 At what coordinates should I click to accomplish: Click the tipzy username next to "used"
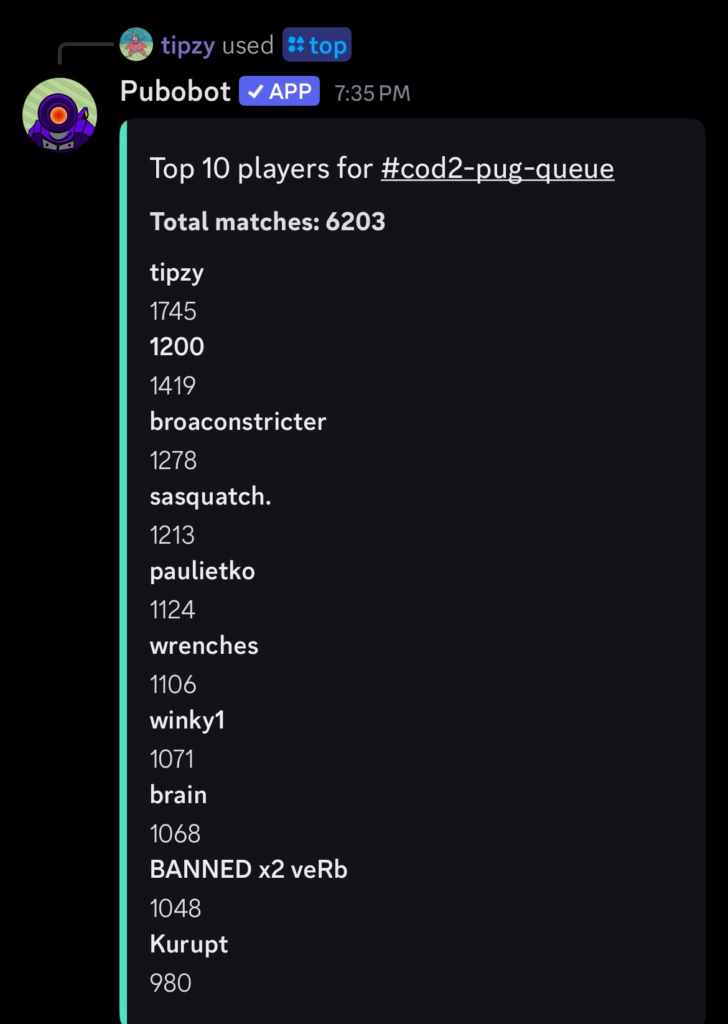(x=187, y=45)
